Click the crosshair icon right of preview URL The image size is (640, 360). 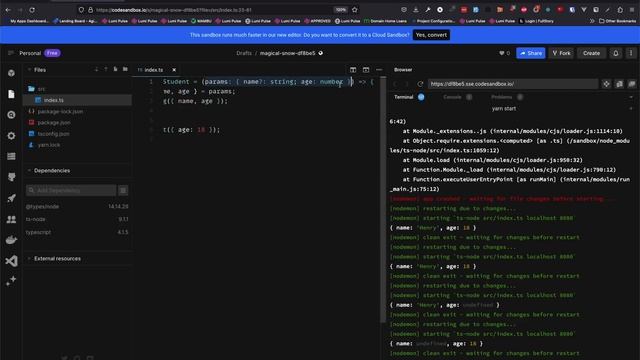pos(606,84)
